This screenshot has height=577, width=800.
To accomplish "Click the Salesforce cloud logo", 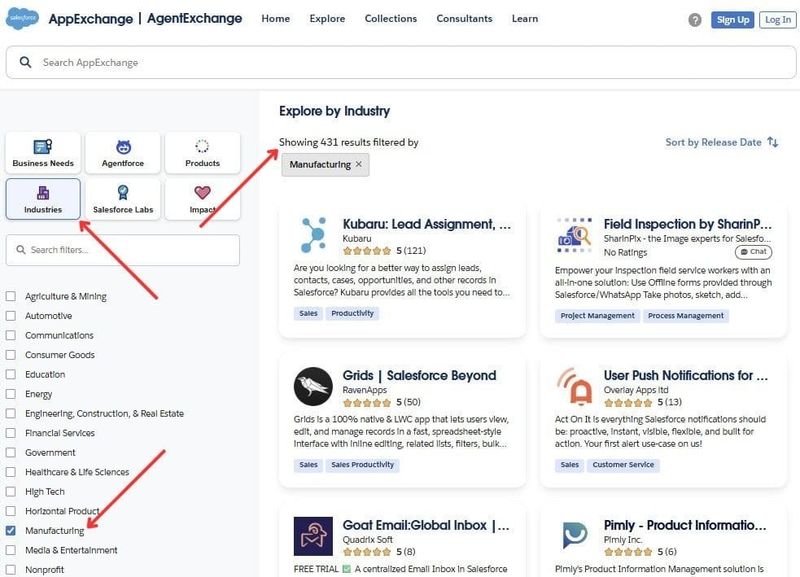I will click(x=22, y=18).
